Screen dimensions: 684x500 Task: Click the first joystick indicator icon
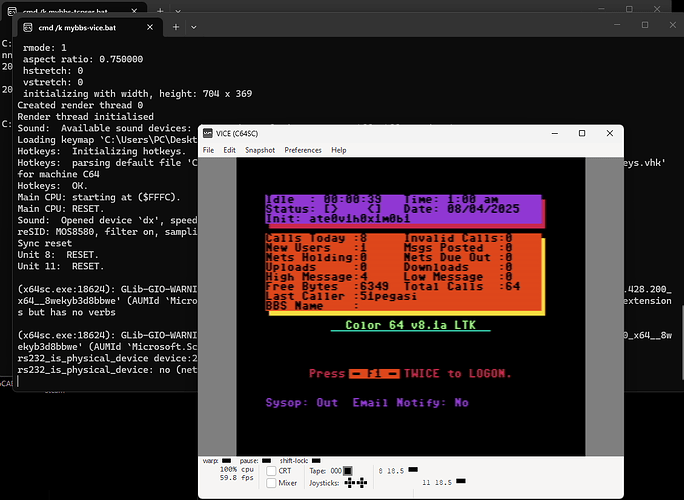(x=350, y=483)
